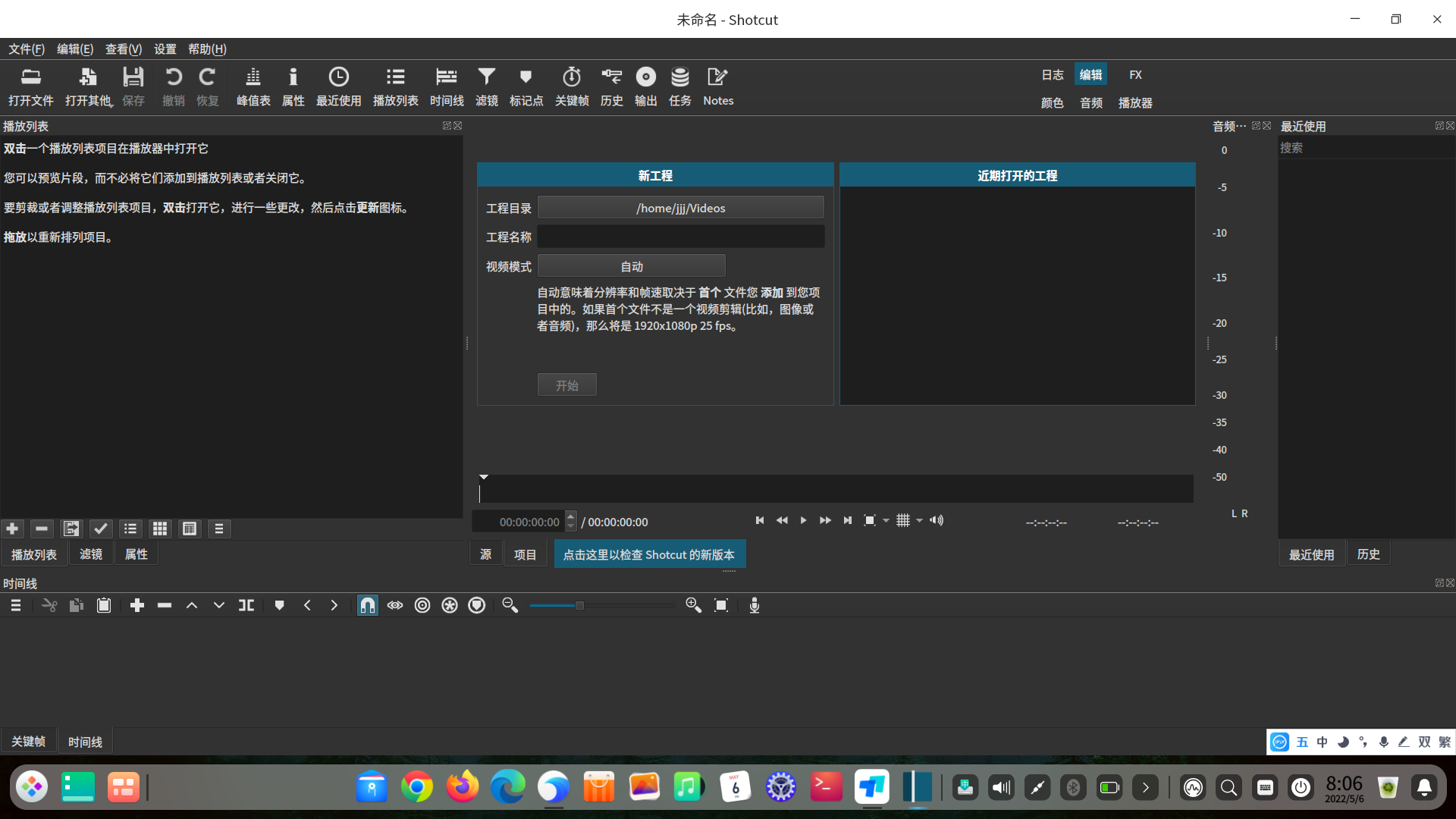Click the record audio microphone in timeline
1456x819 pixels.
[754, 605]
